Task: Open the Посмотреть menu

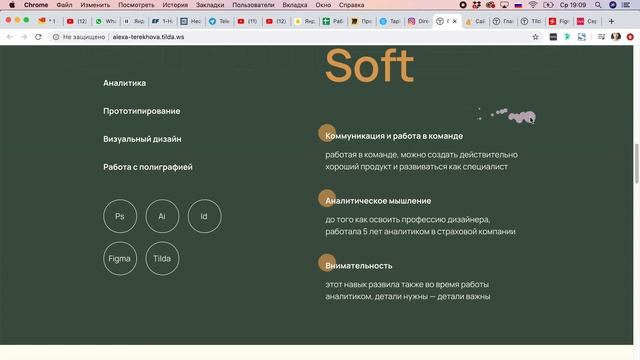Action: 136,5
